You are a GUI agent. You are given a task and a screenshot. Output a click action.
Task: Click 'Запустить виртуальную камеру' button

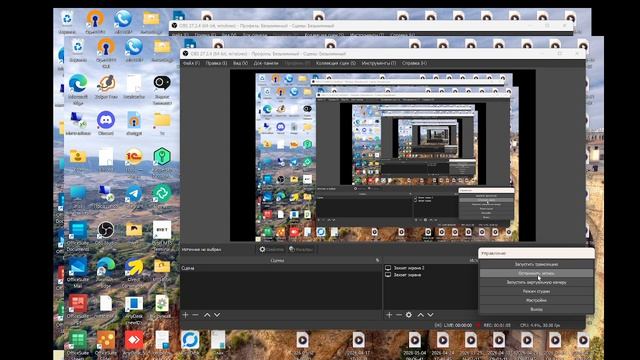[536, 282]
